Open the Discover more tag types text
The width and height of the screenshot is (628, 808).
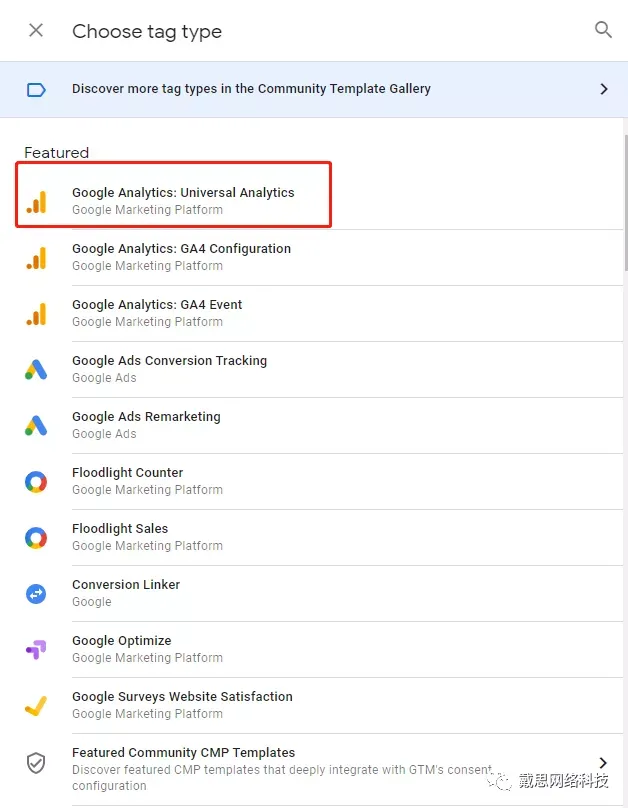(251, 89)
